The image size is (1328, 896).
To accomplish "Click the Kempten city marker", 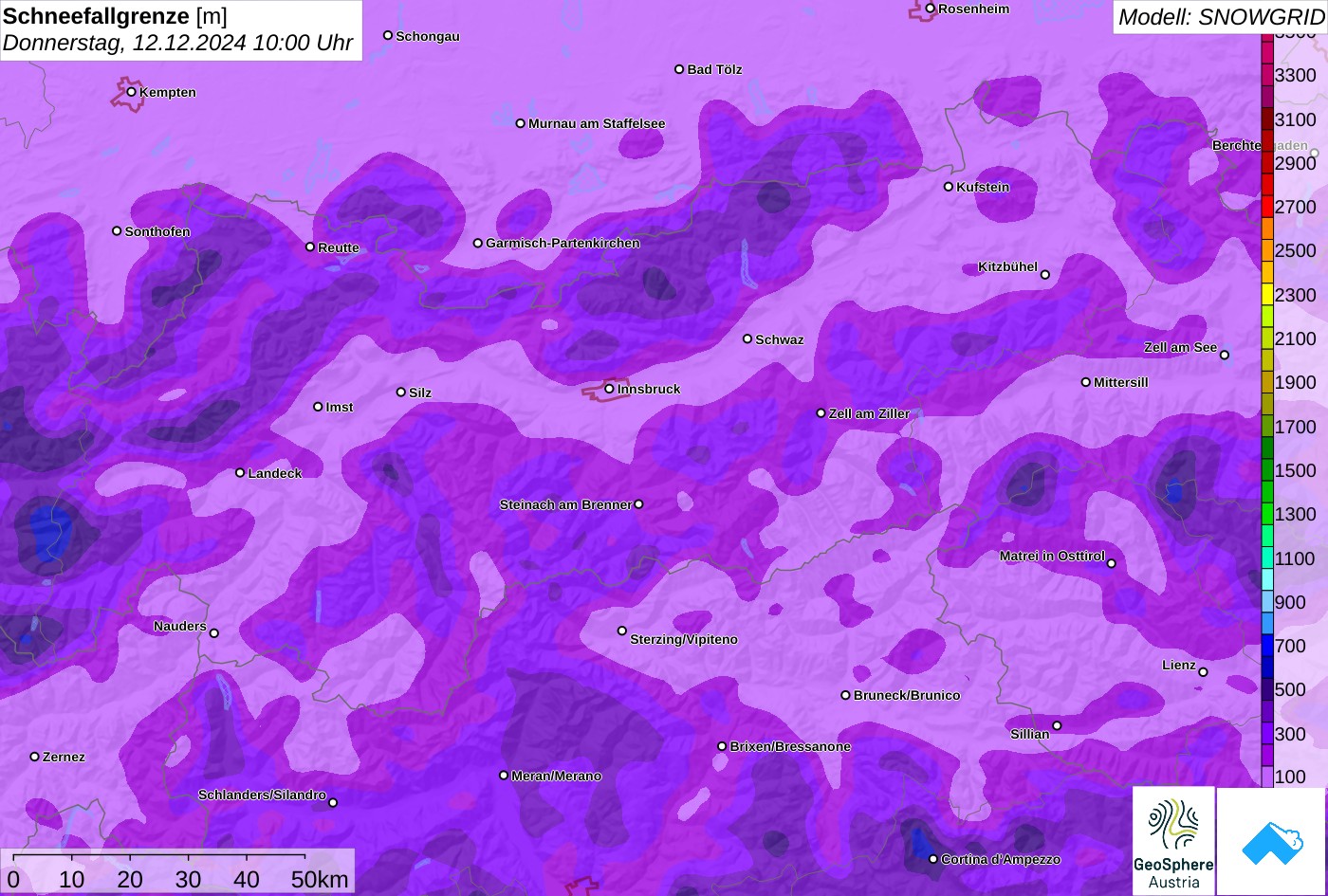I will click(132, 92).
